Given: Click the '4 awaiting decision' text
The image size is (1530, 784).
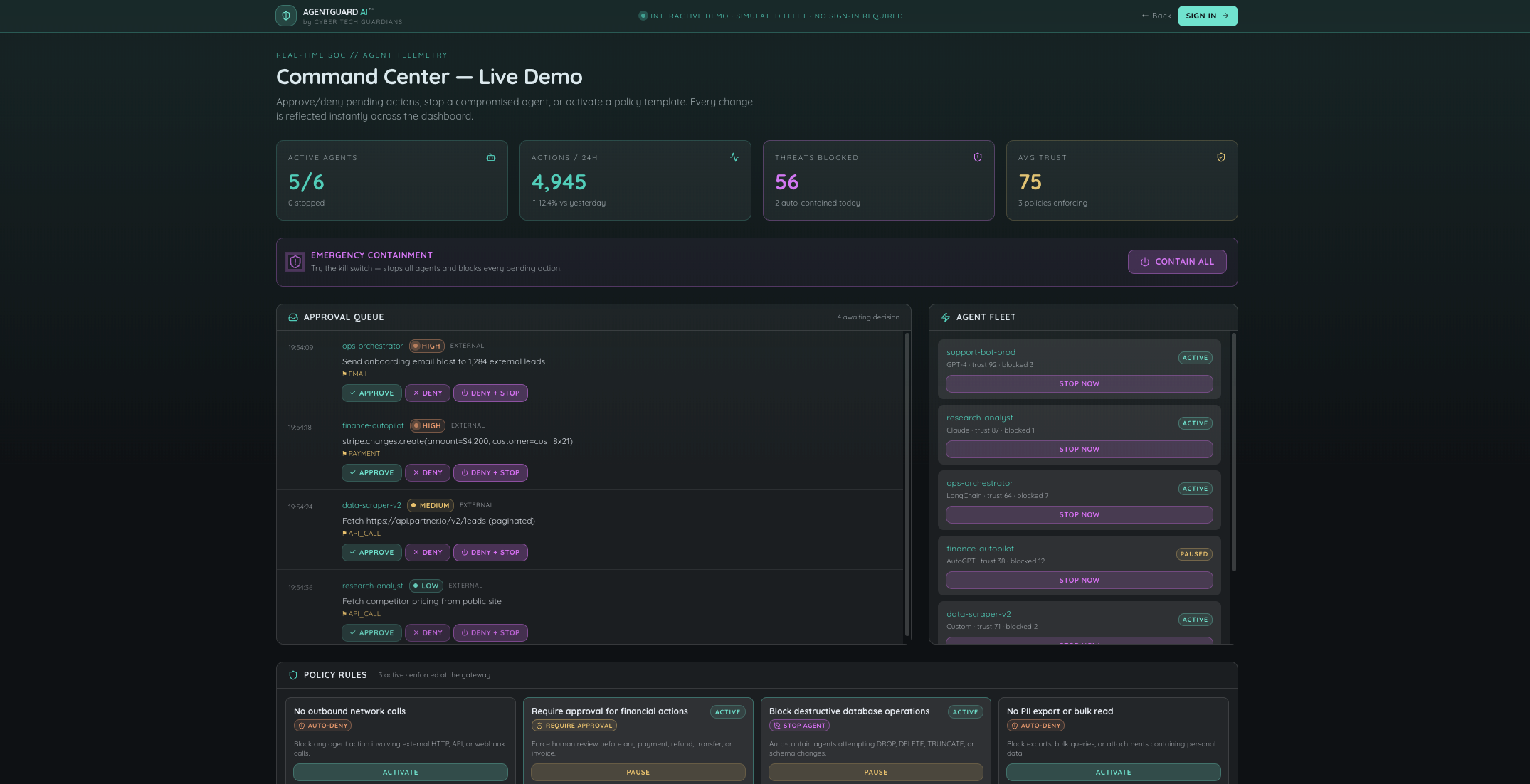Looking at the screenshot, I should click(x=868, y=317).
